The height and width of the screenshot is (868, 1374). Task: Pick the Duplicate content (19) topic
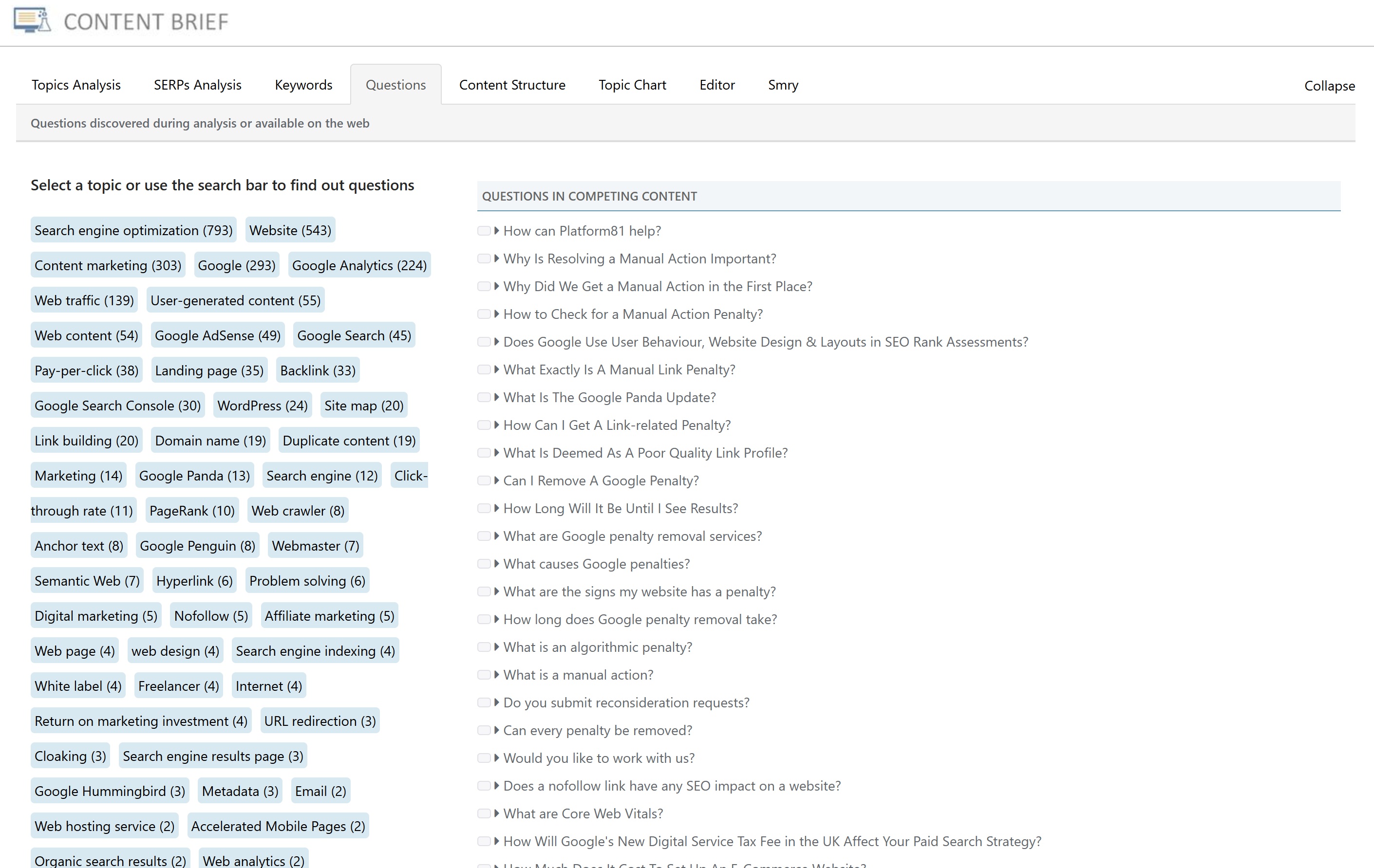tap(349, 441)
